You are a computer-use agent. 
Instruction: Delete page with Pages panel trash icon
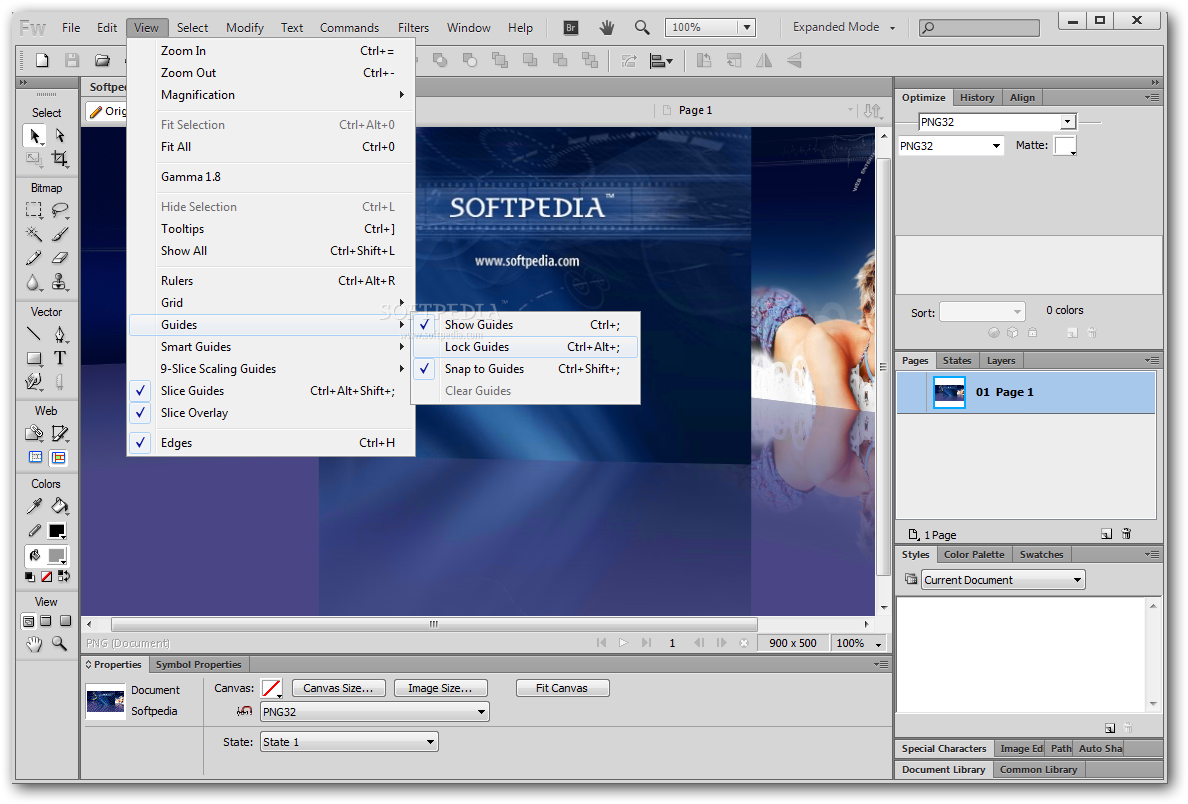(1127, 534)
